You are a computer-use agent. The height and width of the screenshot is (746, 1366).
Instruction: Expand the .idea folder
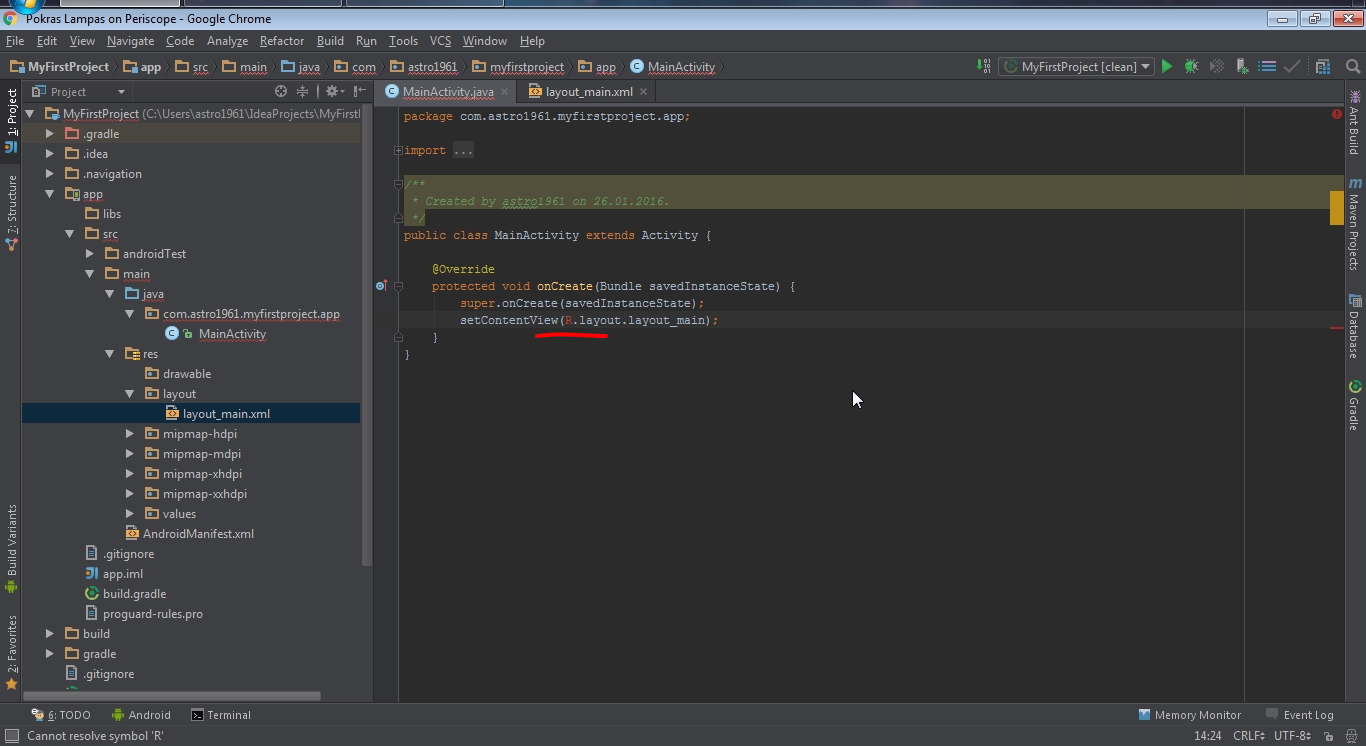[x=50, y=154]
